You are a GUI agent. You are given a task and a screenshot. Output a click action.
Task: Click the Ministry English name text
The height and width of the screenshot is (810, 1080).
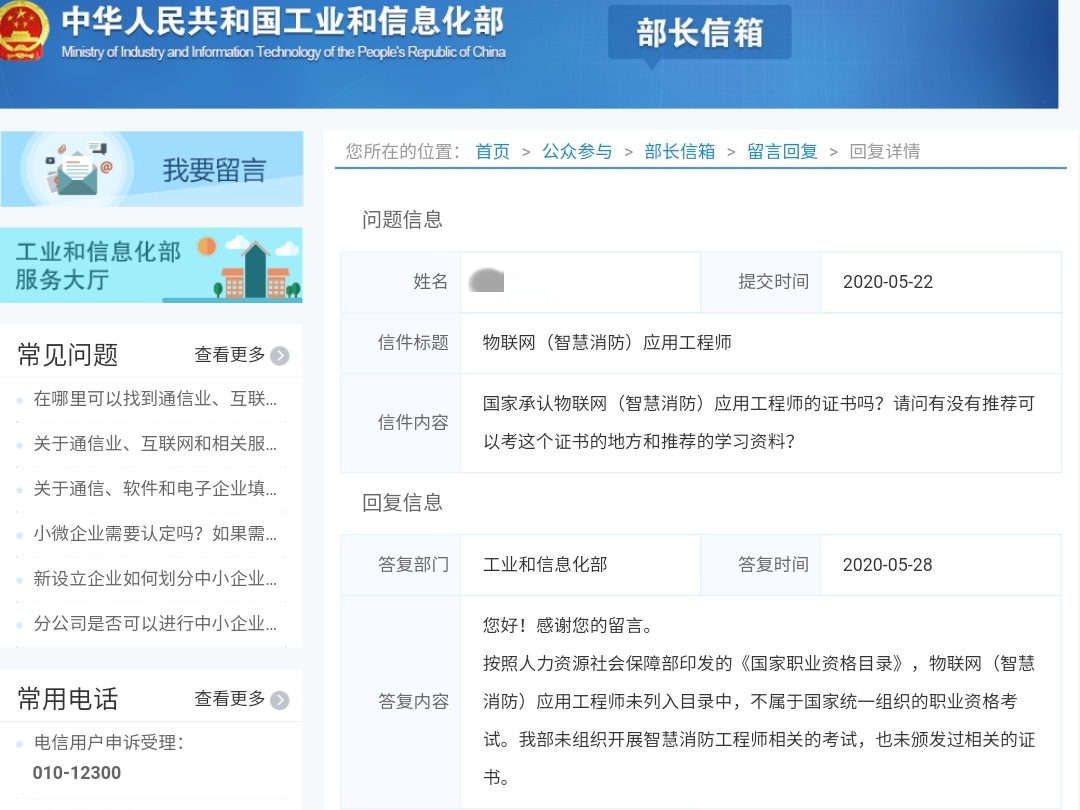pos(283,52)
